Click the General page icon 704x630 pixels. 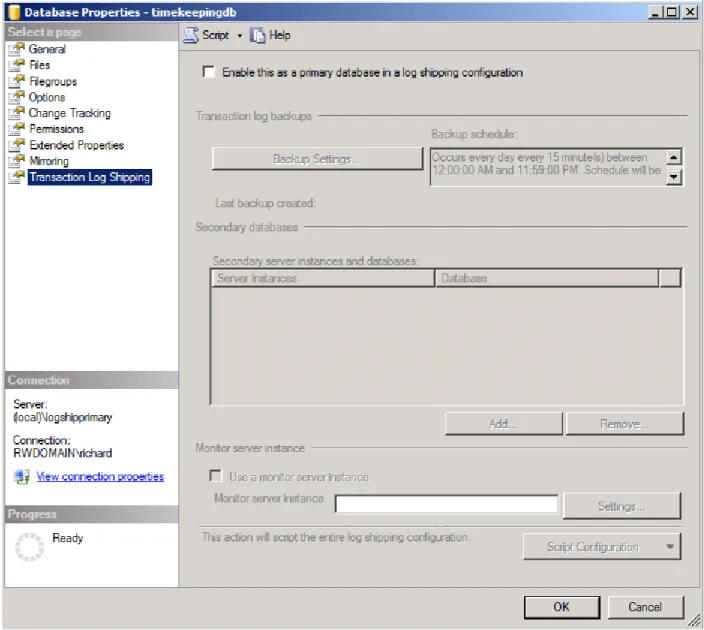pyautogui.click(x=17, y=49)
